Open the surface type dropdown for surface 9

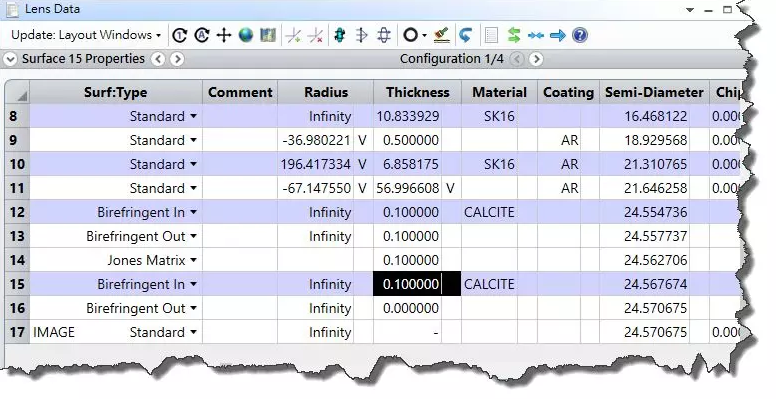[194, 140]
